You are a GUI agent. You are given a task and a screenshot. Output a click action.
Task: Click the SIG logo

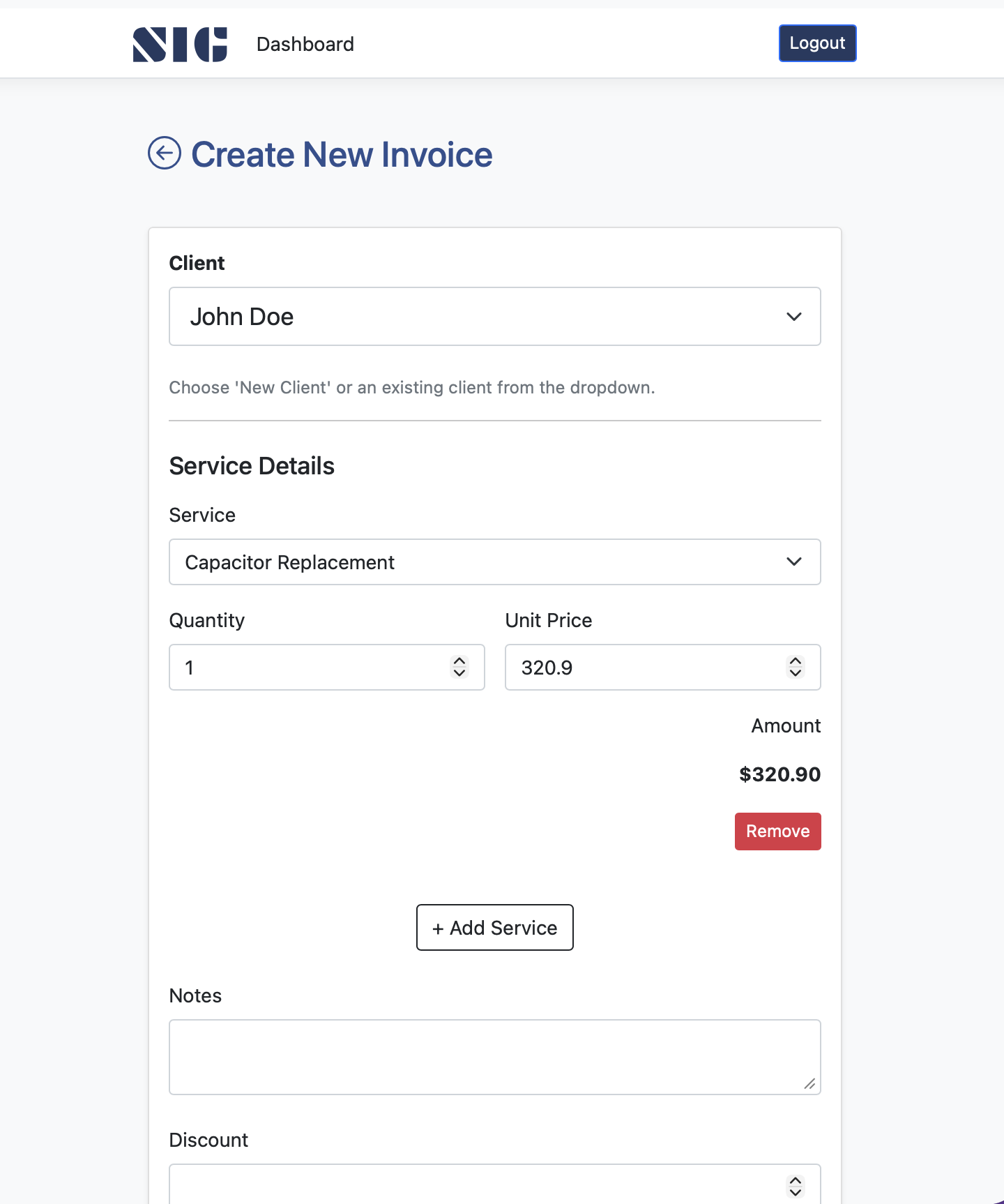[x=180, y=43]
